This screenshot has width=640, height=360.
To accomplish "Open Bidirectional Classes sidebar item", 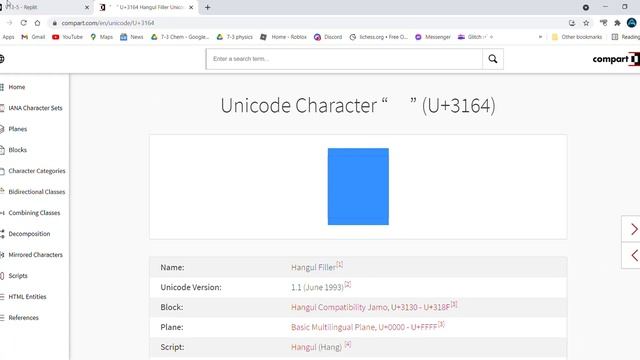I will point(37,192).
